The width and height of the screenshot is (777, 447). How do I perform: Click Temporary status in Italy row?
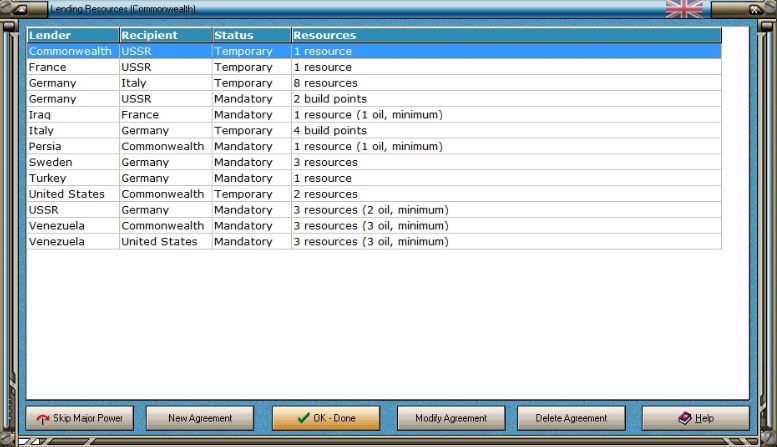(252, 130)
